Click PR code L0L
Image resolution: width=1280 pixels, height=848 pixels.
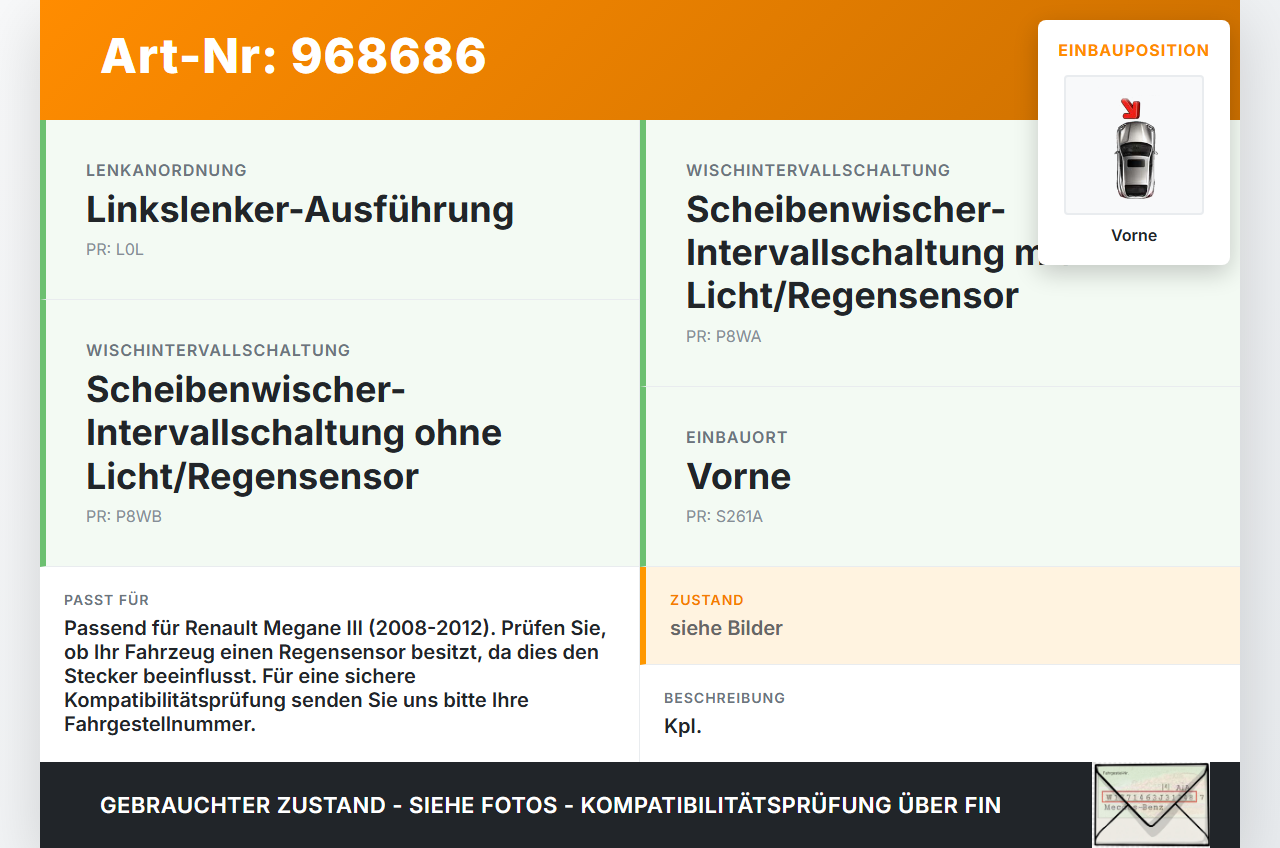click(115, 250)
